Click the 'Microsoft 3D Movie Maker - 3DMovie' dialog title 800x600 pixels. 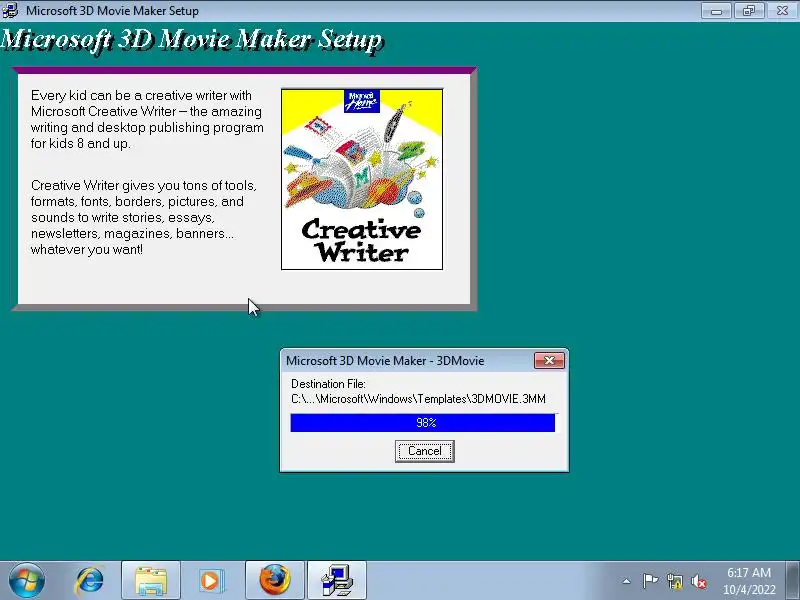coord(385,361)
